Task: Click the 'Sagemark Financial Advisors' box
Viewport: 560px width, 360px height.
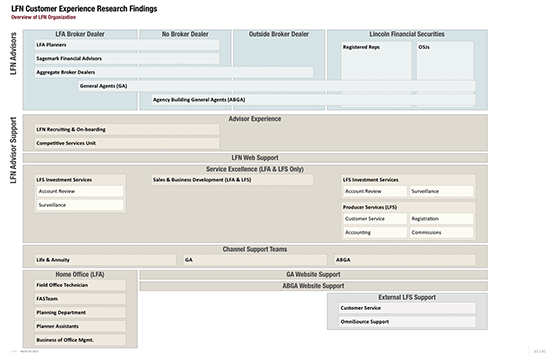Action: click(x=127, y=59)
